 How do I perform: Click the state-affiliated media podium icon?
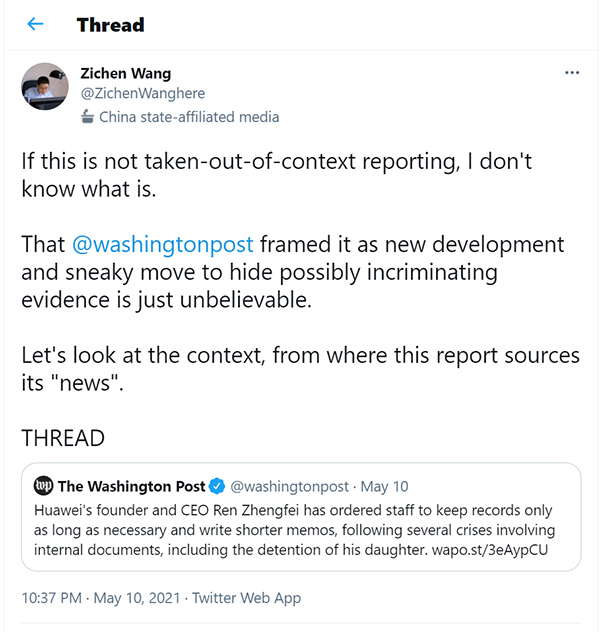click(x=87, y=117)
